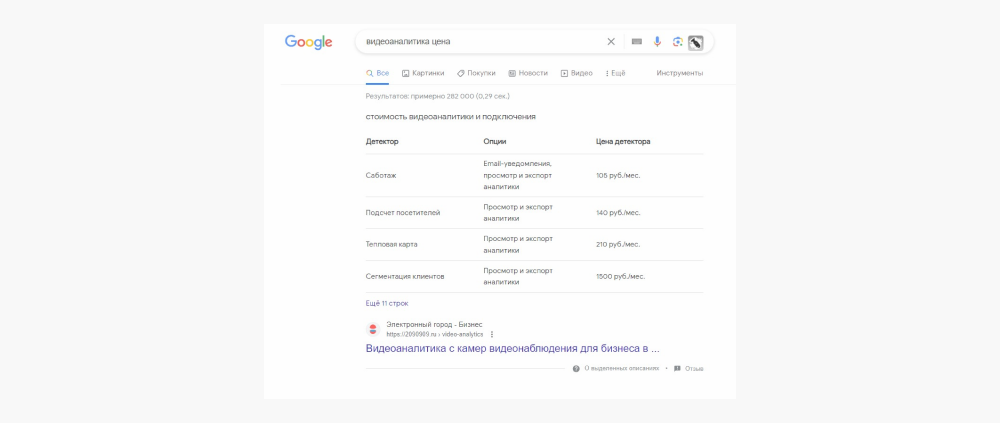Open the on-screen keyboard icon
1000x423 pixels.
point(637,42)
